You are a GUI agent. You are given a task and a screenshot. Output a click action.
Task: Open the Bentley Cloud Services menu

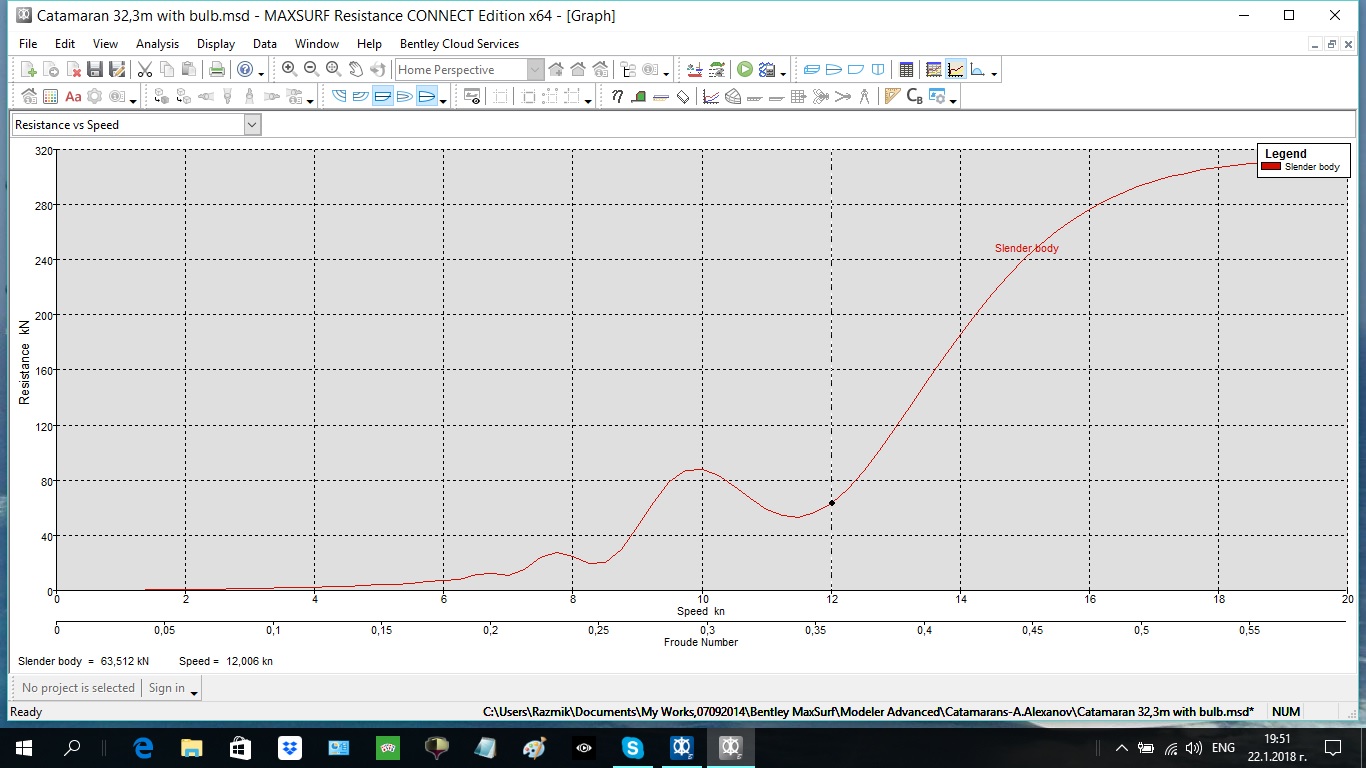(459, 44)
